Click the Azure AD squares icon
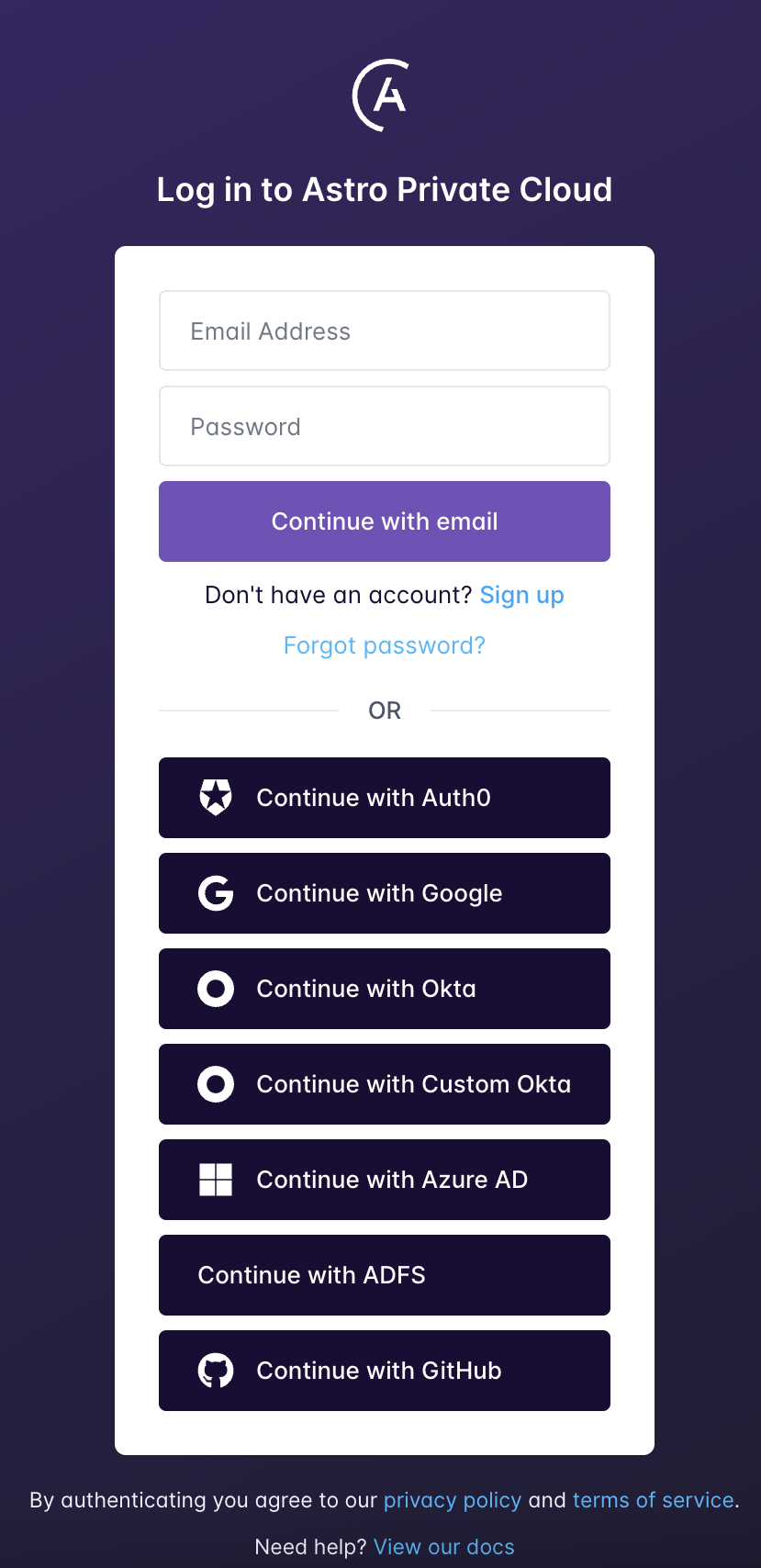The height and width of the screenshot is (1568, 761). [x=215, y=1180]
